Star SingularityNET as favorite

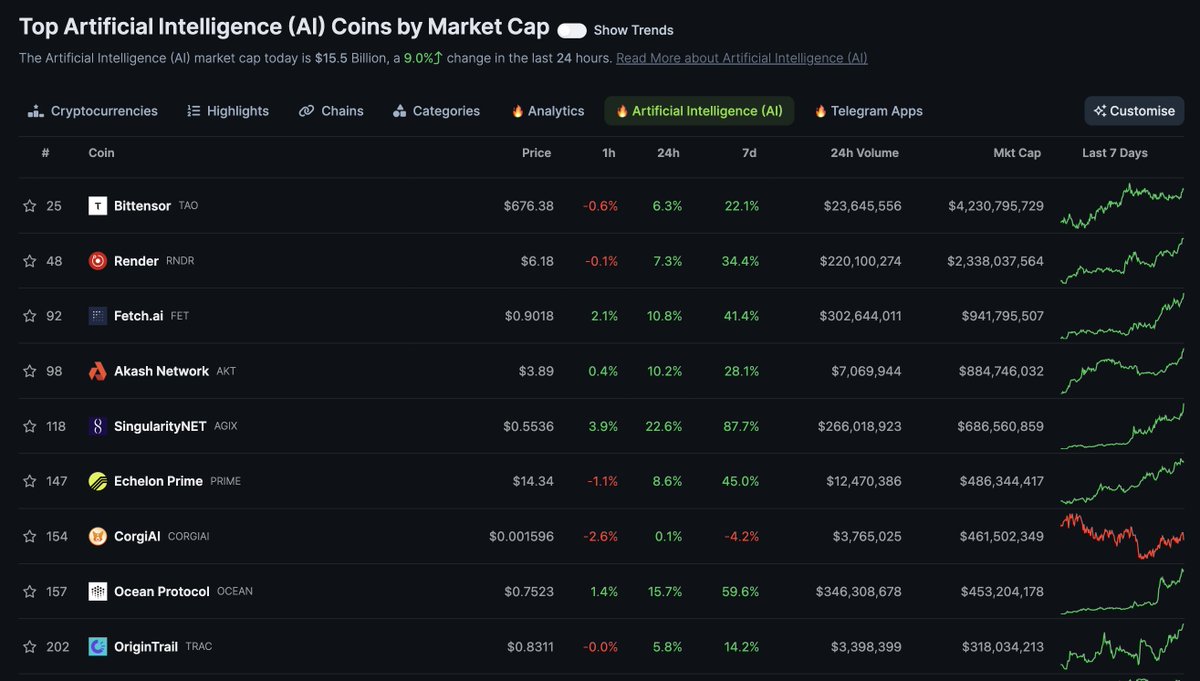tap(30, 426)
